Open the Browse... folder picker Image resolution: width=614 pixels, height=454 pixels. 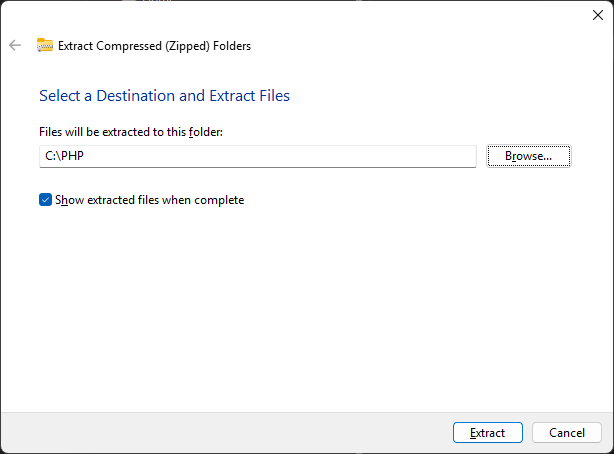tap(529, 156)
